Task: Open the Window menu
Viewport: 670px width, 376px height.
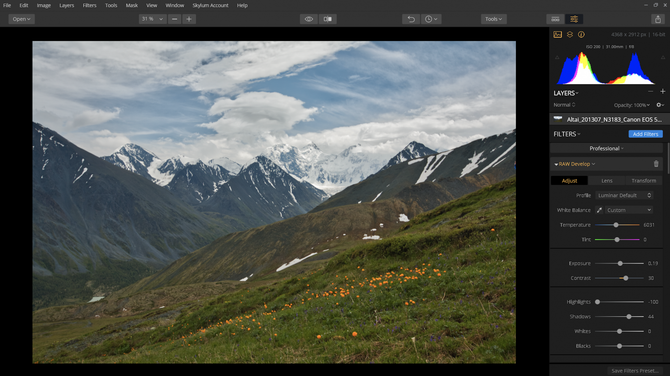Action: [175, 6]
